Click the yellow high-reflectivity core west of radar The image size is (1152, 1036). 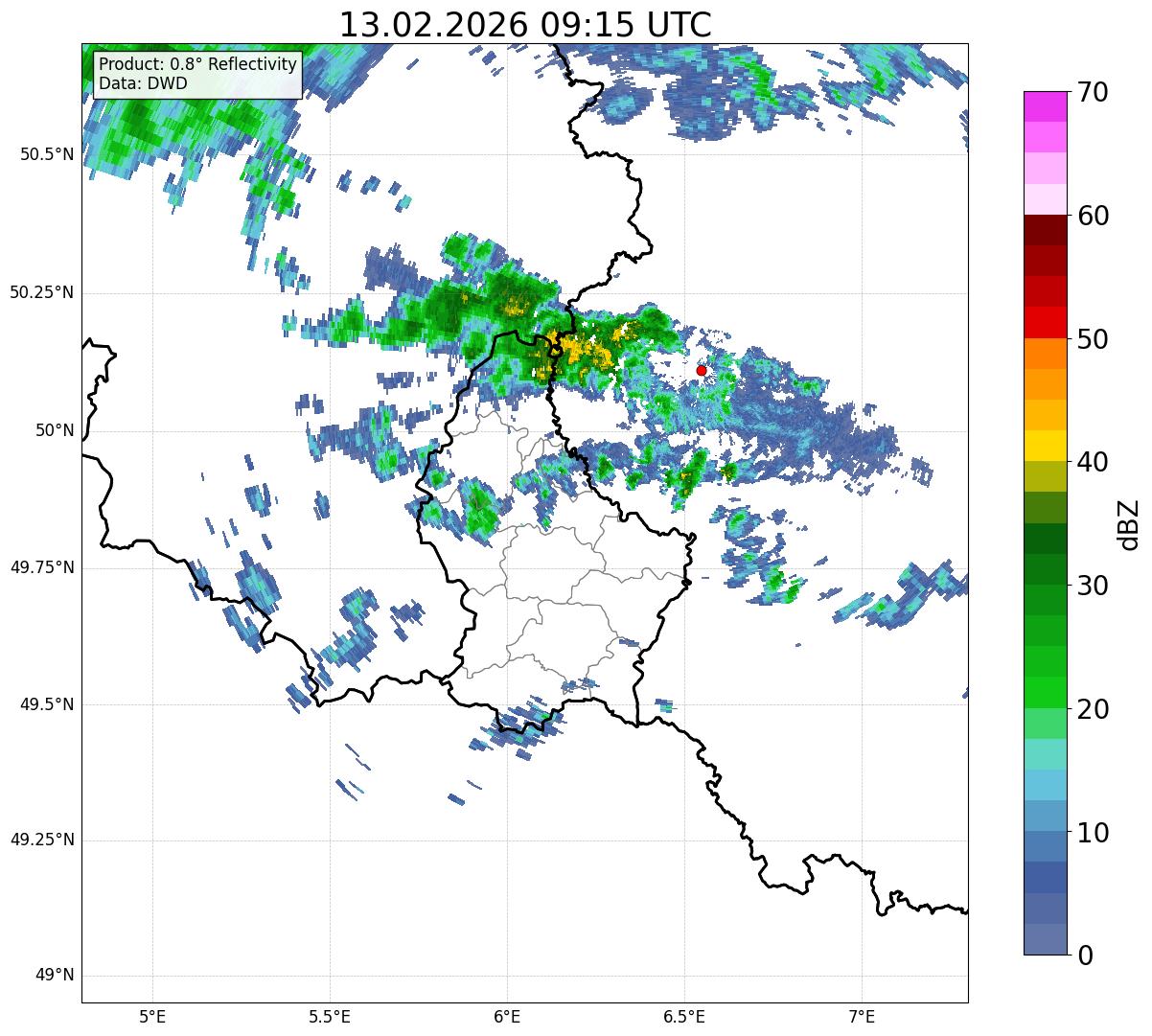click(x=577, y=349)
